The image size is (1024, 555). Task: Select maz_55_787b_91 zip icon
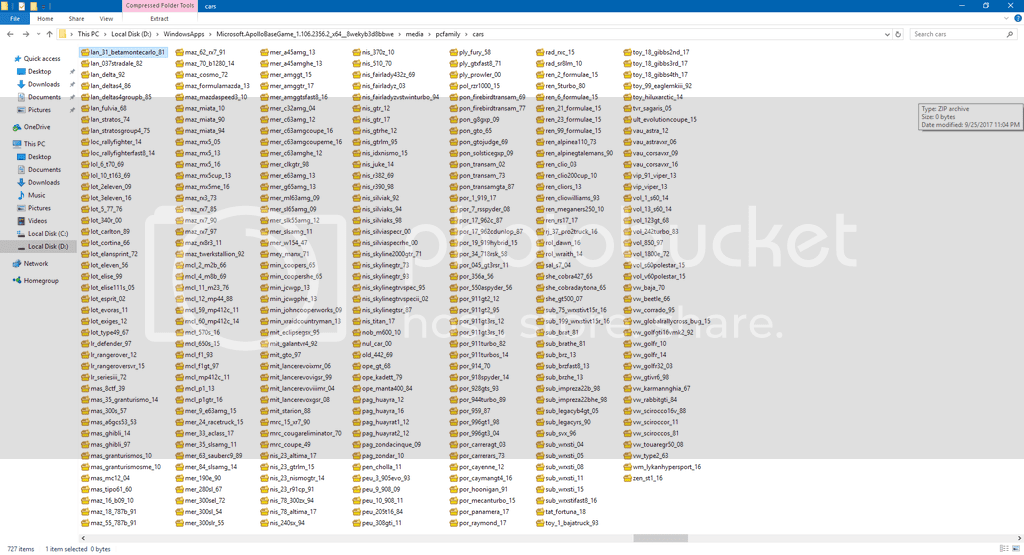click(x=85, y=523)
